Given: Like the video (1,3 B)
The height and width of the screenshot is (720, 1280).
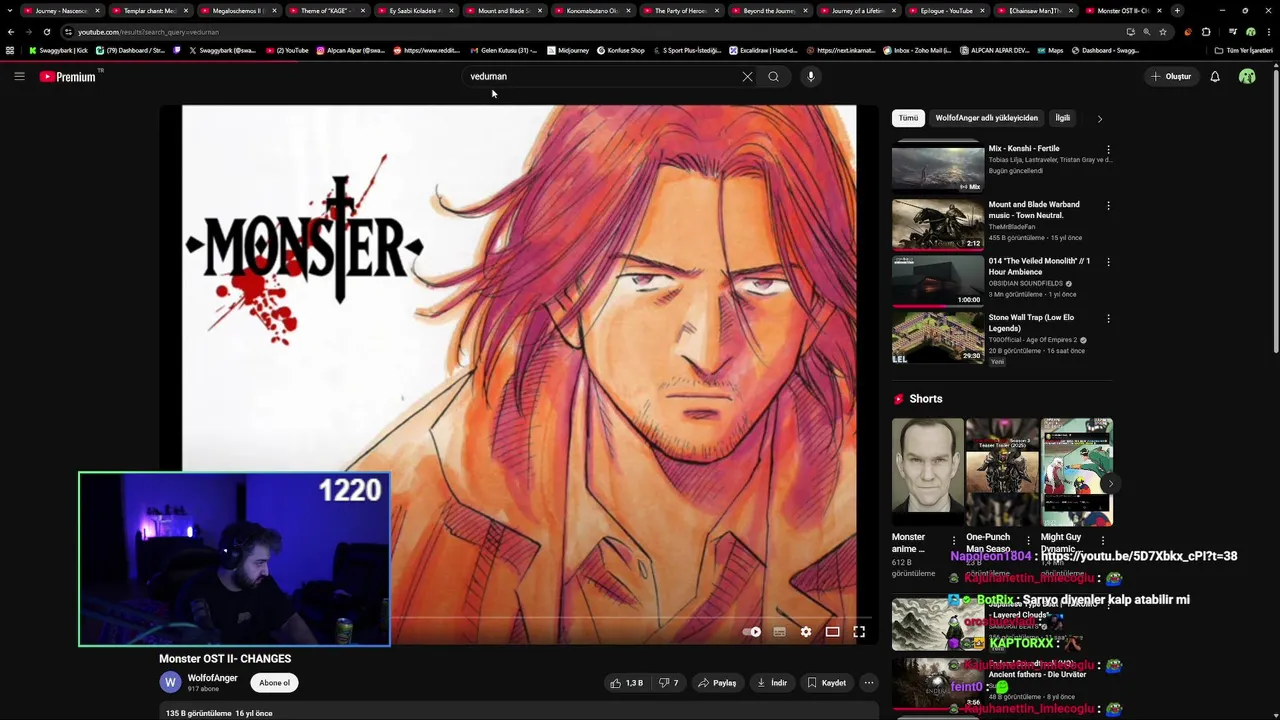Looking at the screenshot, I should tap(626, 683).
